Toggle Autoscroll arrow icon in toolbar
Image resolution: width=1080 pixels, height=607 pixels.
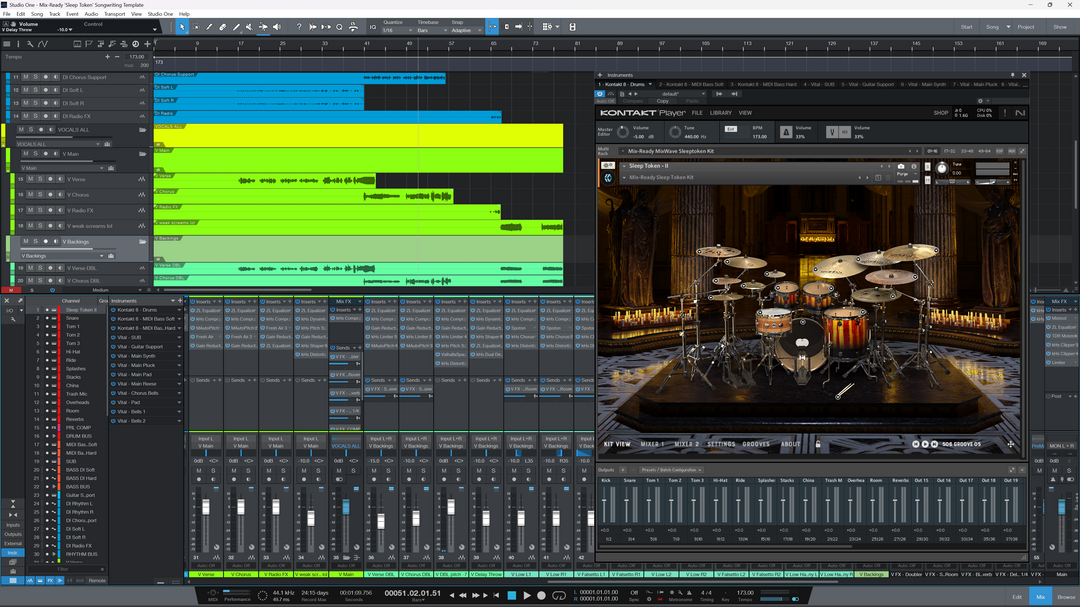(519, 27)
